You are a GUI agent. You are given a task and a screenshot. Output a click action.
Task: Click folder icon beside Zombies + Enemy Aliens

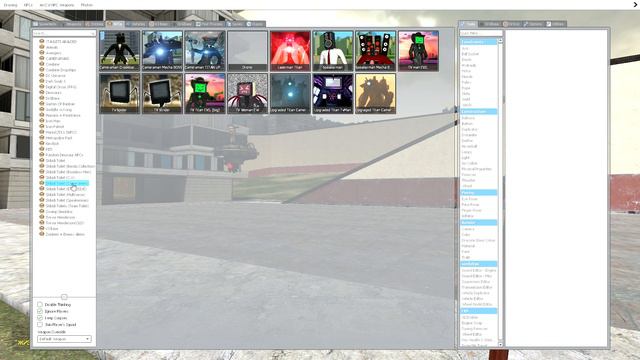tap(42, 234)
